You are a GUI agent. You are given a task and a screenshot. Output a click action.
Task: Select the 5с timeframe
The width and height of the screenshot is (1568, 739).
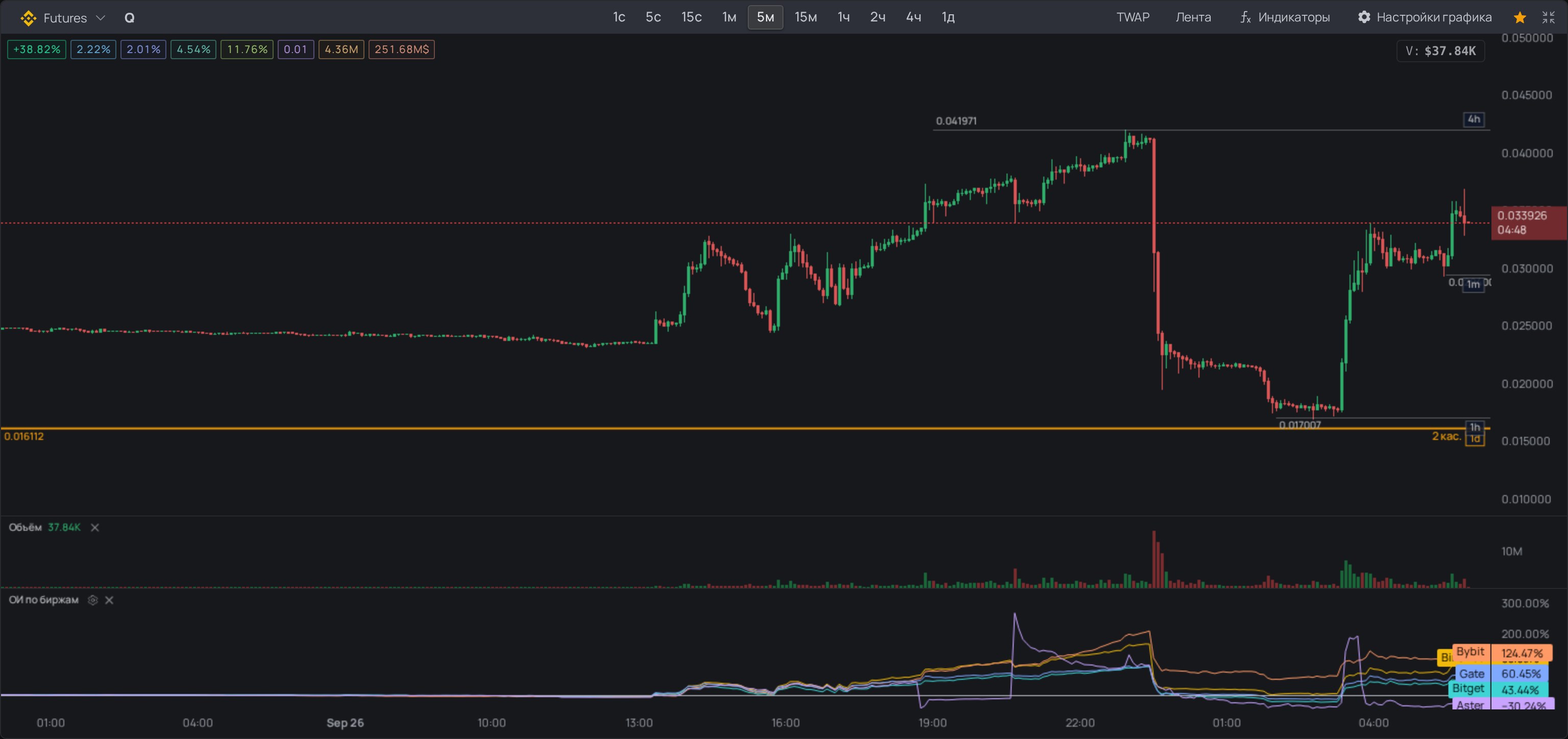(x=653, y=17)
